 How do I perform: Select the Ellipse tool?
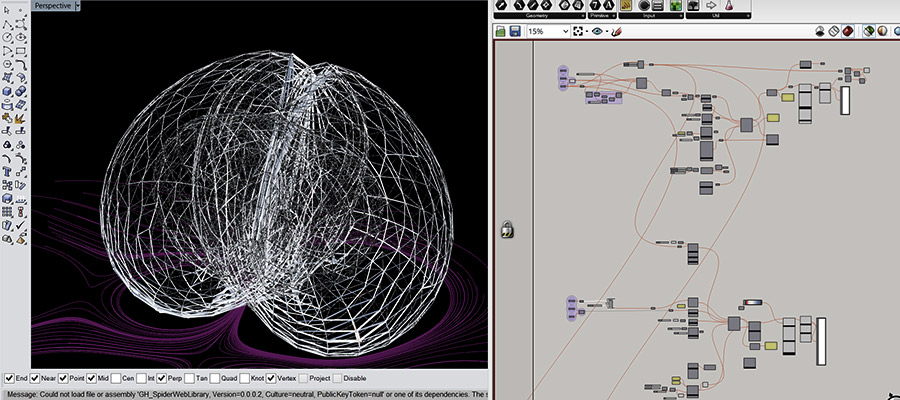pos(21,37)
